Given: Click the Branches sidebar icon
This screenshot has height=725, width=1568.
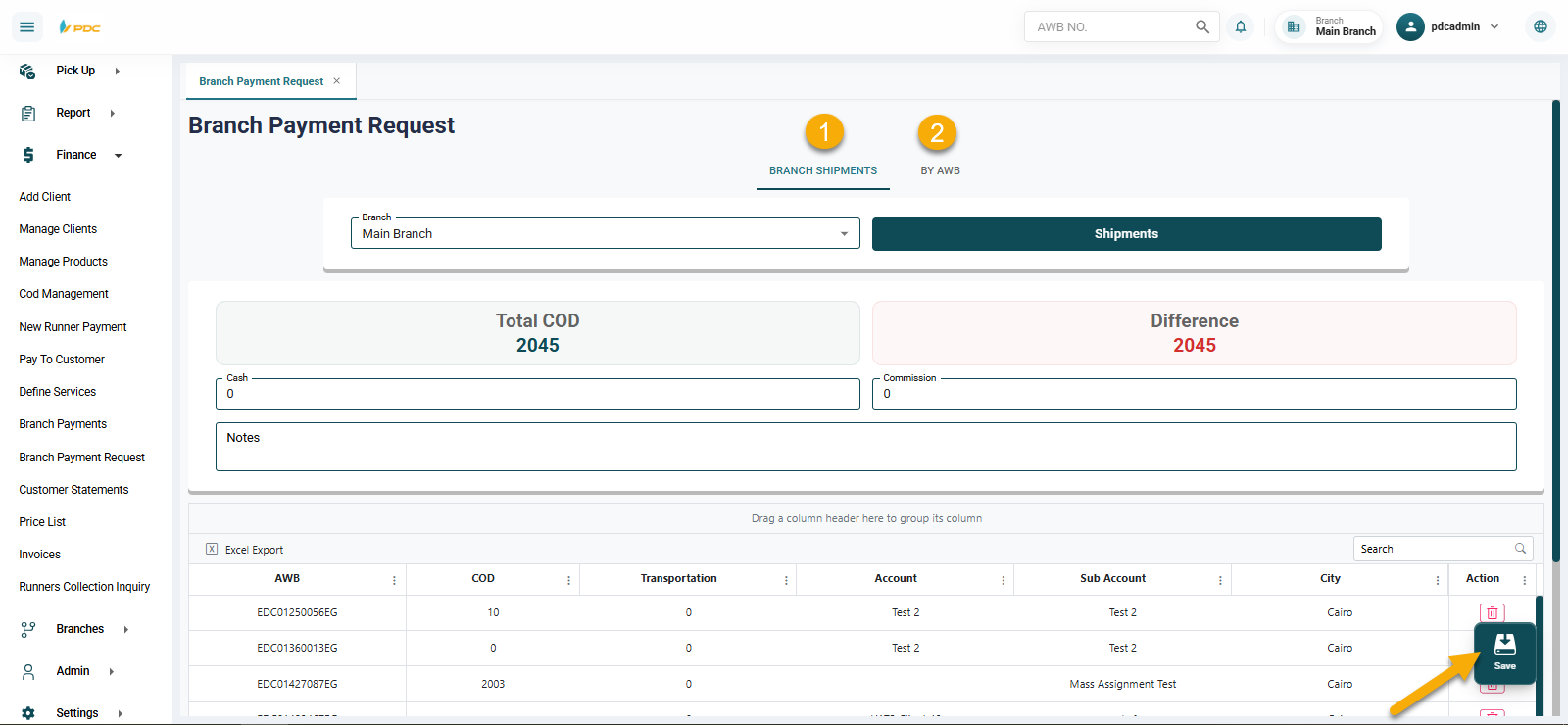Looking at the screenshot, I should pyautogui.click(x=28, y=629).
